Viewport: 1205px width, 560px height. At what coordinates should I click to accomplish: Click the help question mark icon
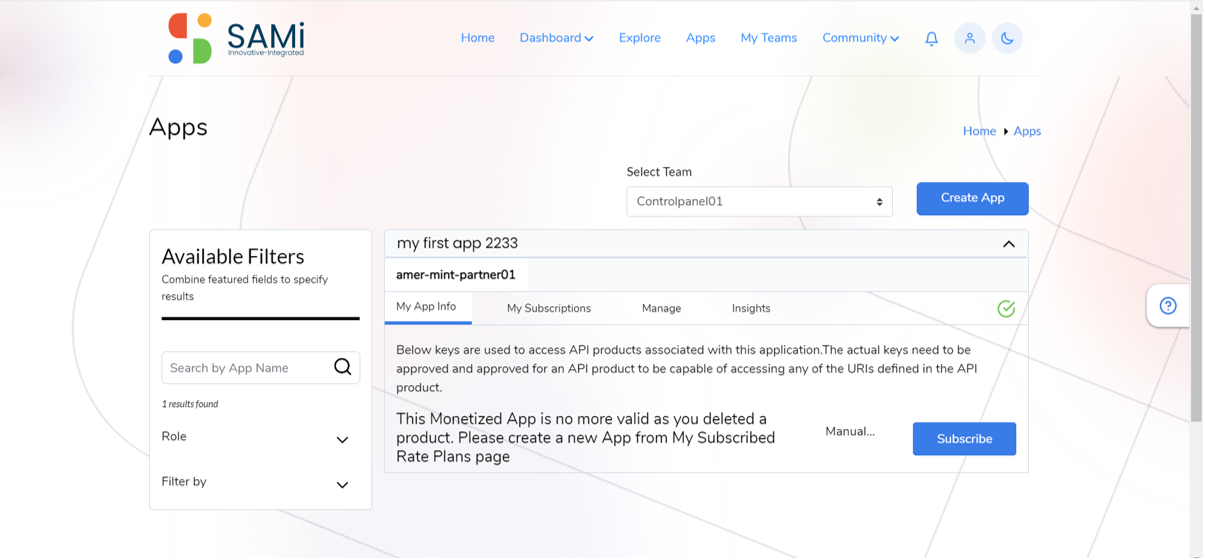(x=1168, y=306)
